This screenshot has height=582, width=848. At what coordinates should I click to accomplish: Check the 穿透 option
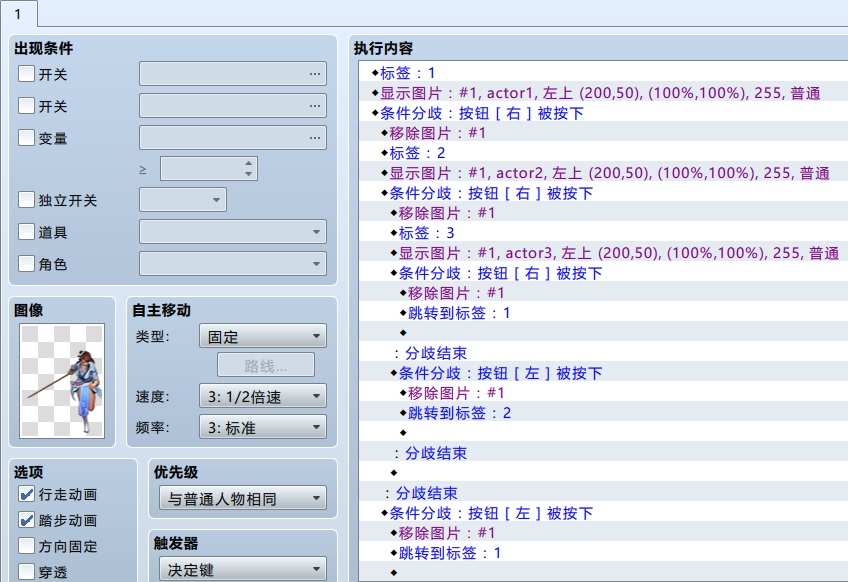click(26, 572)
